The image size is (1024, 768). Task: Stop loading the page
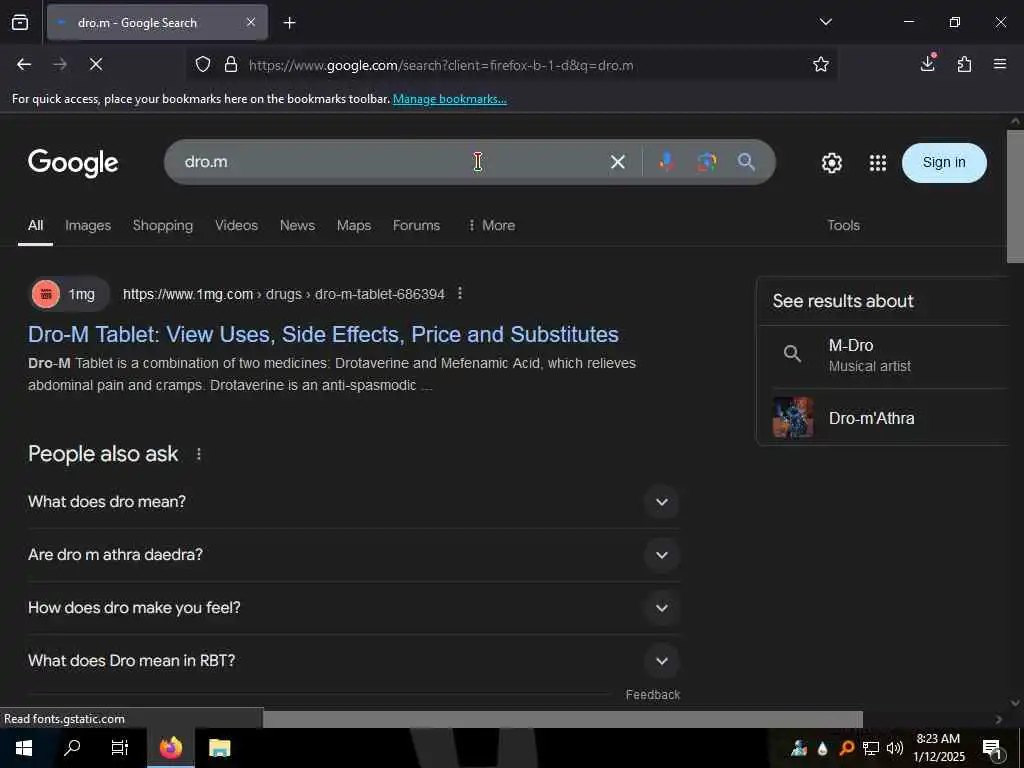coord(96,65)
